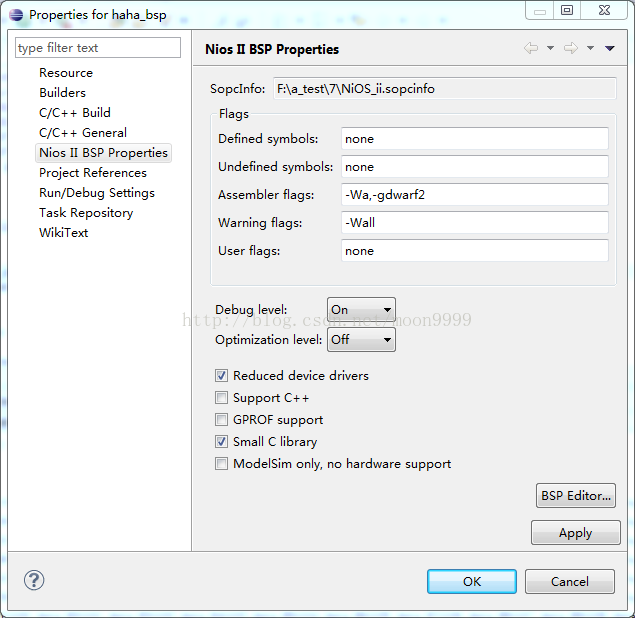Screen dimensions: 635x618
Task: Click the SopcInfo path field
Action: coord(445,89)
